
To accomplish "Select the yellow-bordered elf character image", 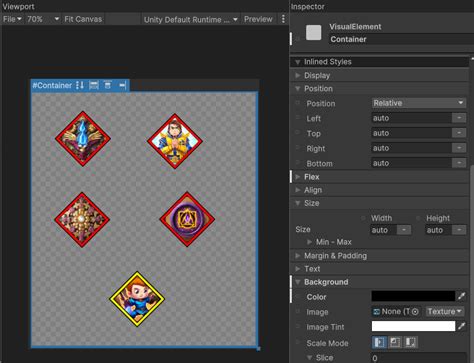I will click(137, 299).
